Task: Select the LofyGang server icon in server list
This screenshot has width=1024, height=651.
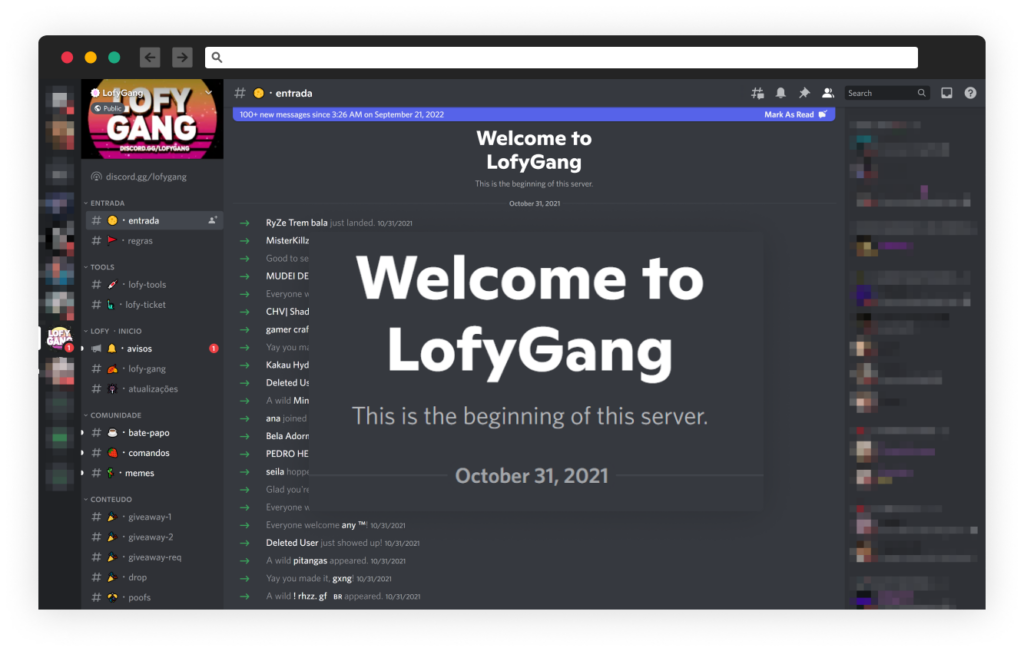Action: tap(59, 338)
